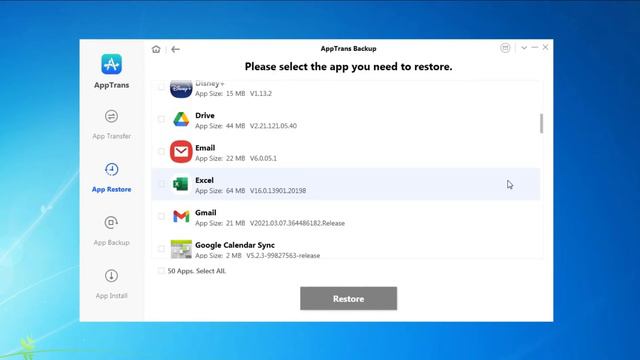Tick the Excel checkbox

click(x=161, y=184)
